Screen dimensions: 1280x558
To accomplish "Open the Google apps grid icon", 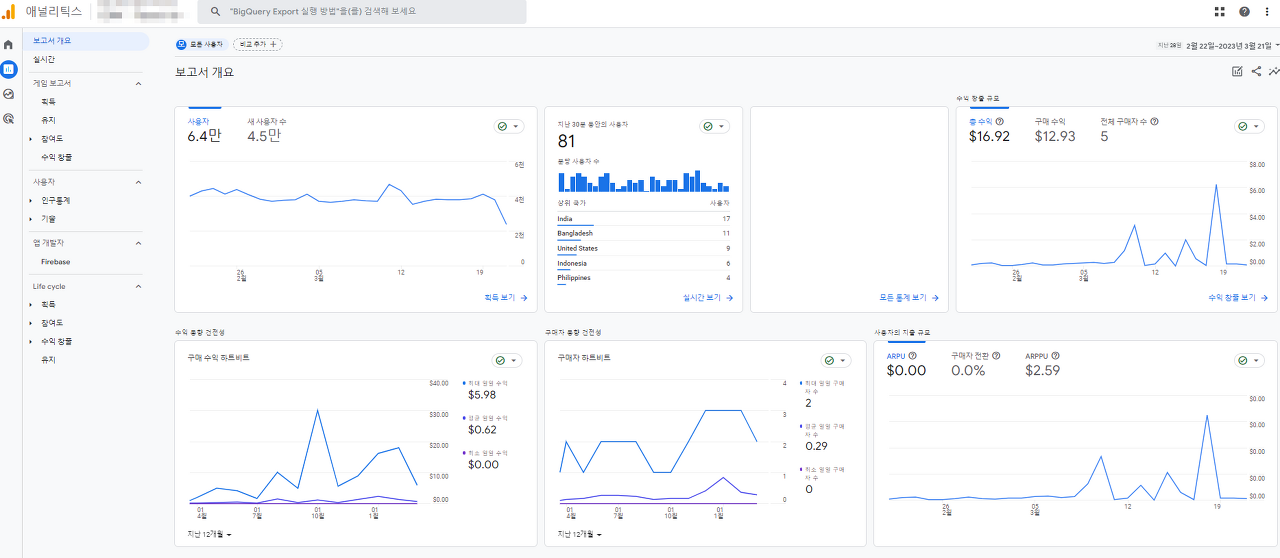I will (1219, 11).
